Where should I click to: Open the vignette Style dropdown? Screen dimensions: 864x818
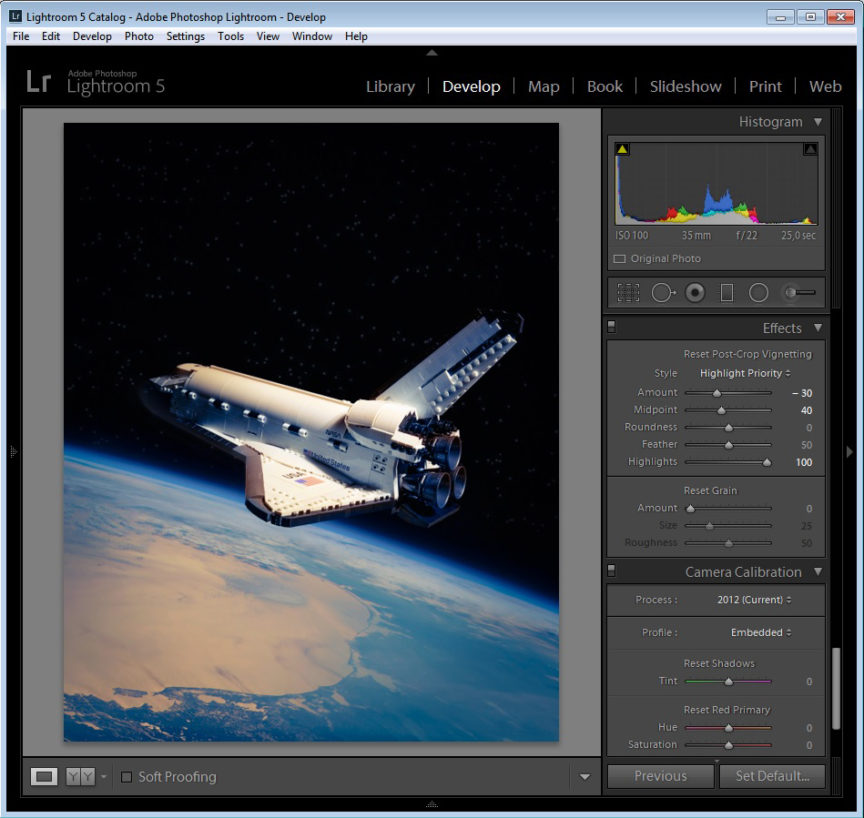(x=745, y=373)
